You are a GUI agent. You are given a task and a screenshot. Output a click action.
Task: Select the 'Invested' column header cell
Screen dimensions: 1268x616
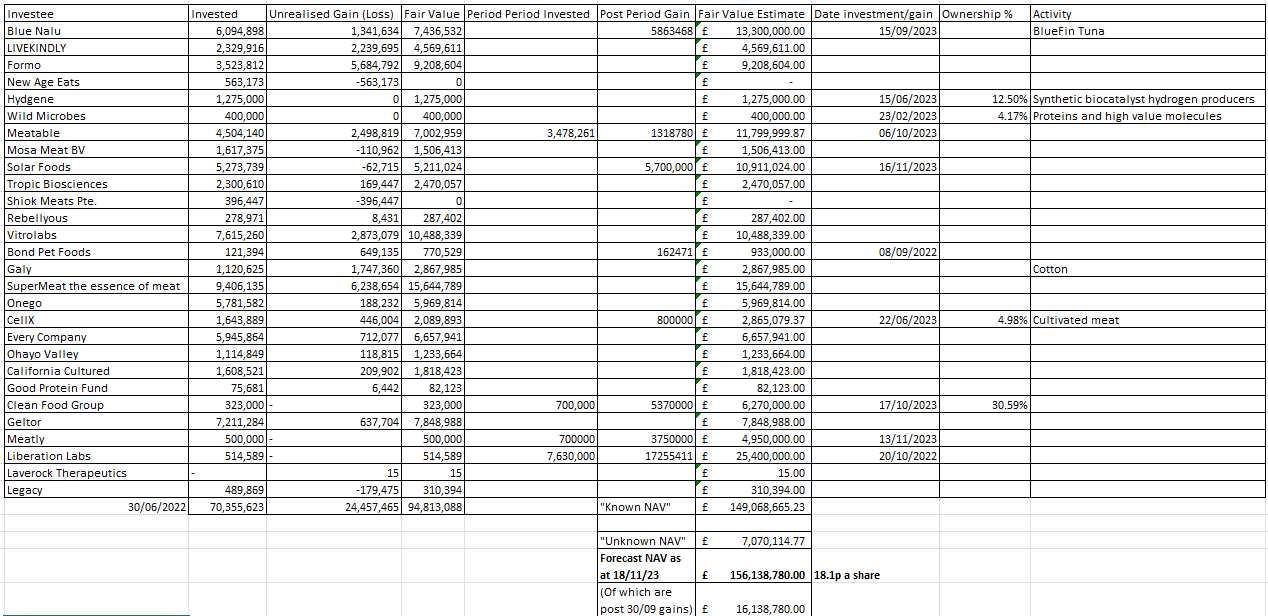click(x=227, y=14)
